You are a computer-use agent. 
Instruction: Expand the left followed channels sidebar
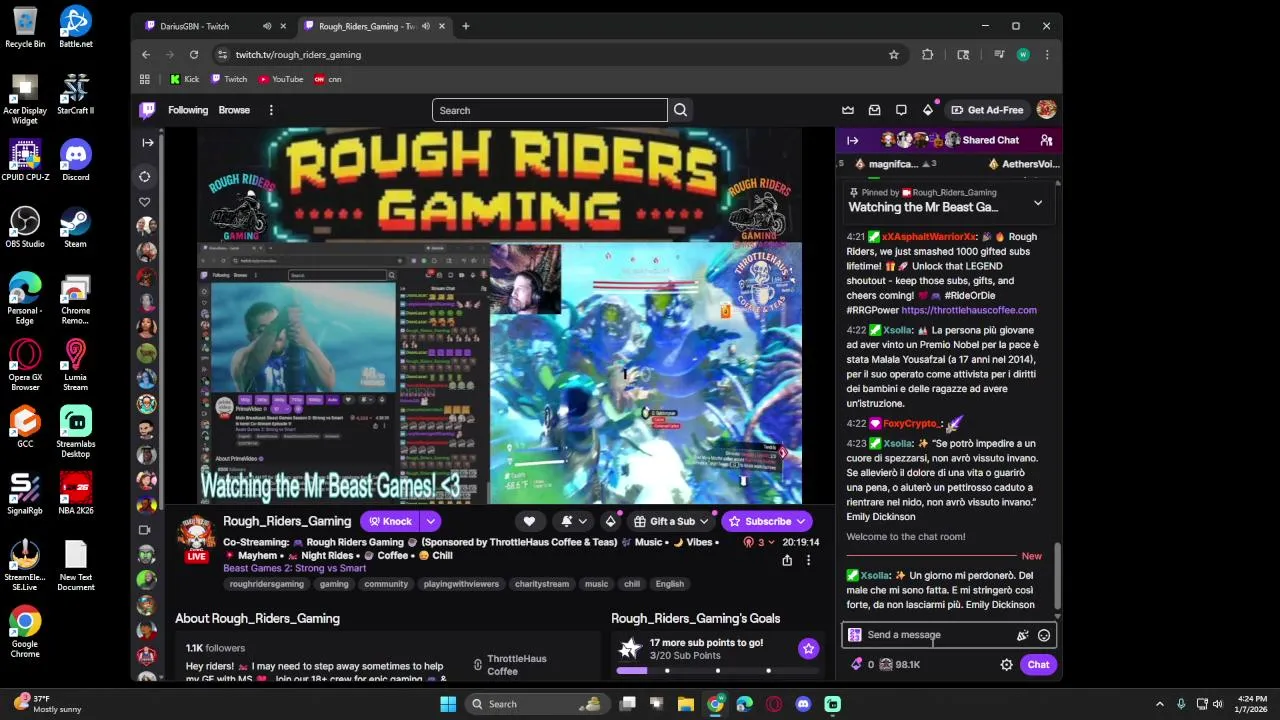[x=147, y=142]
